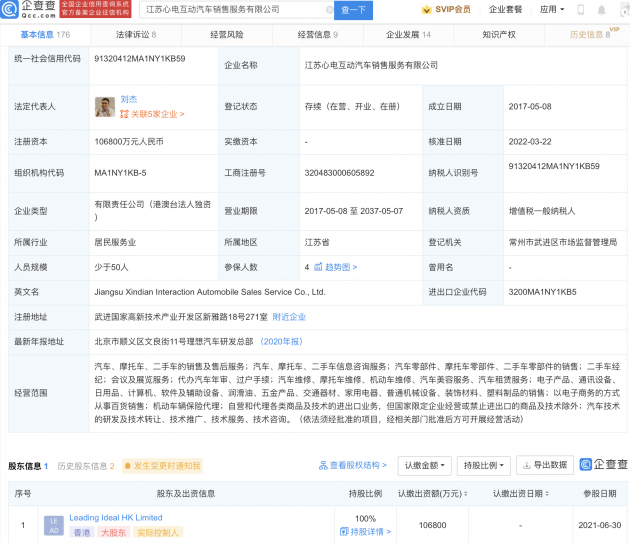
Task: Click organization code MA1NY1KB-5
Action: click(x=120, y=173)
